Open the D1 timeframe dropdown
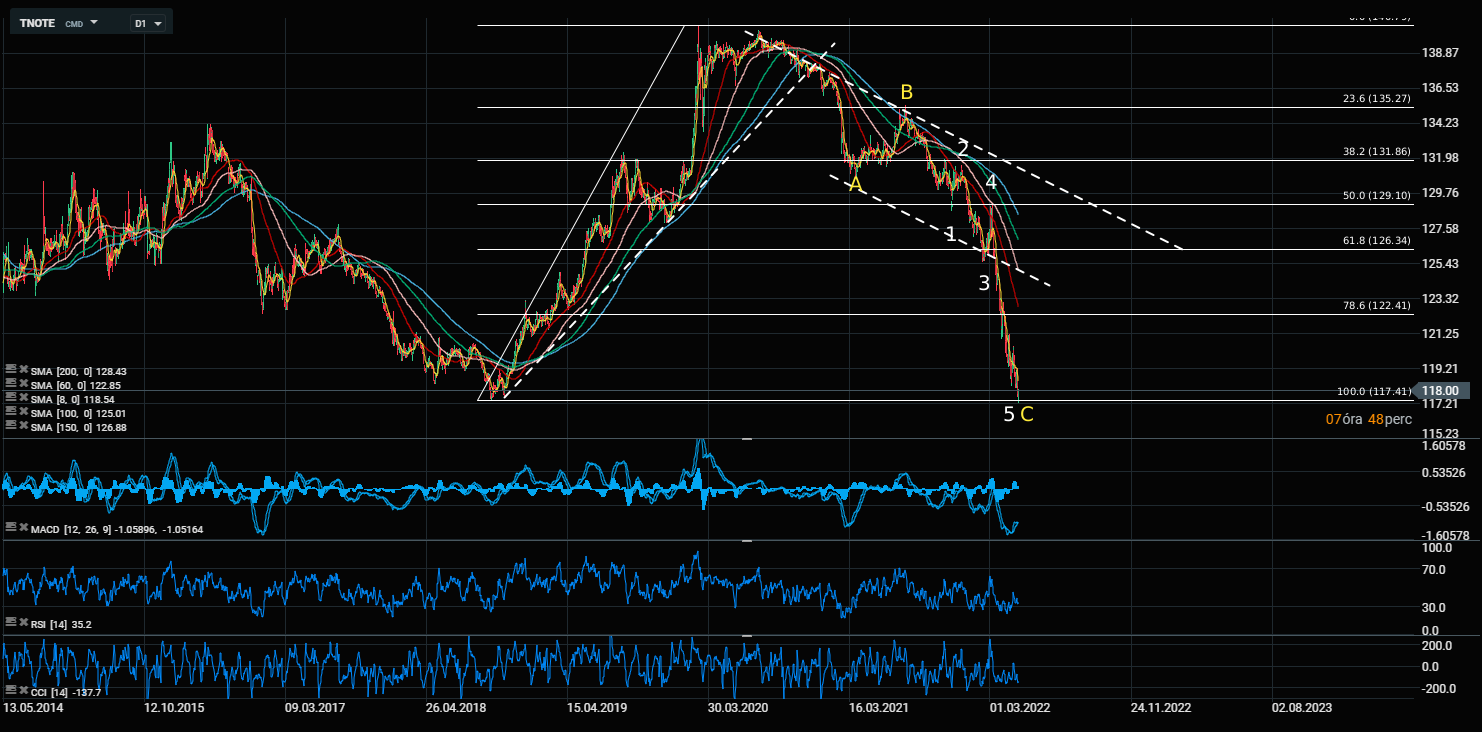Viewport: 1482px width, 732px height. coord(150,22)
